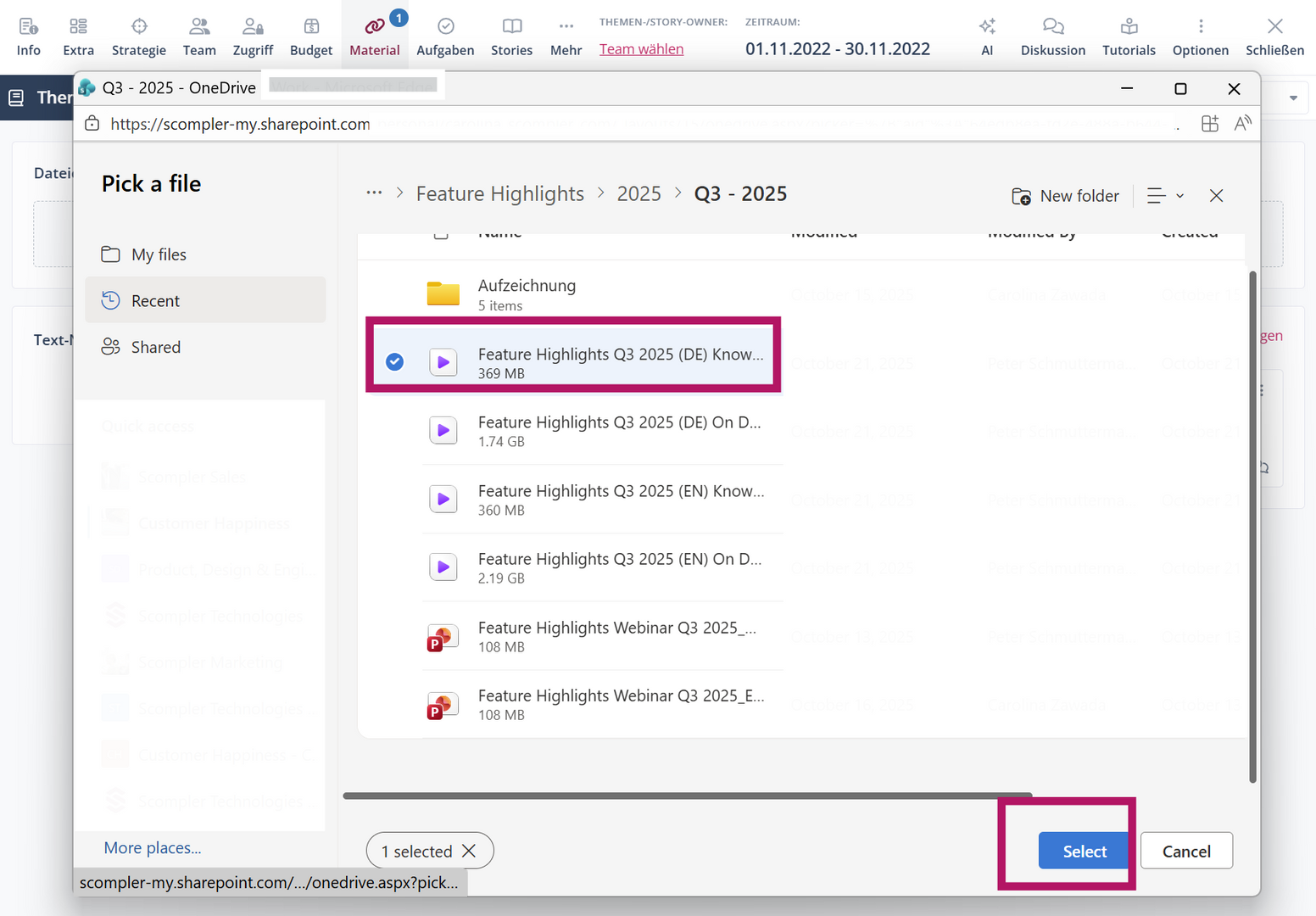This screenshot has height=916, width=1316.
Task: Expand the breadcrumb ellipsis menu
Action: point(374,193)
